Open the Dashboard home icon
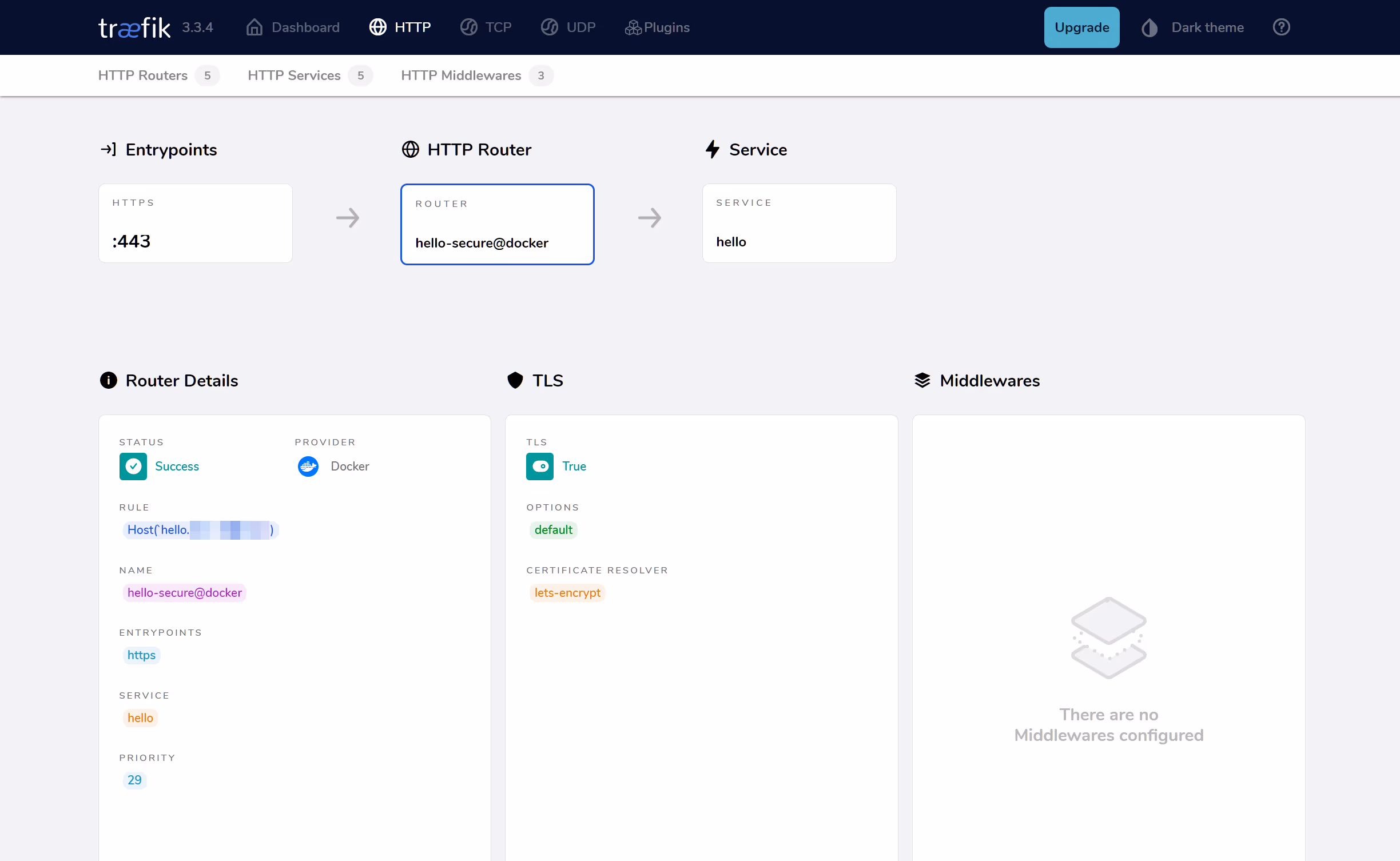 click(x=254, y=27)
